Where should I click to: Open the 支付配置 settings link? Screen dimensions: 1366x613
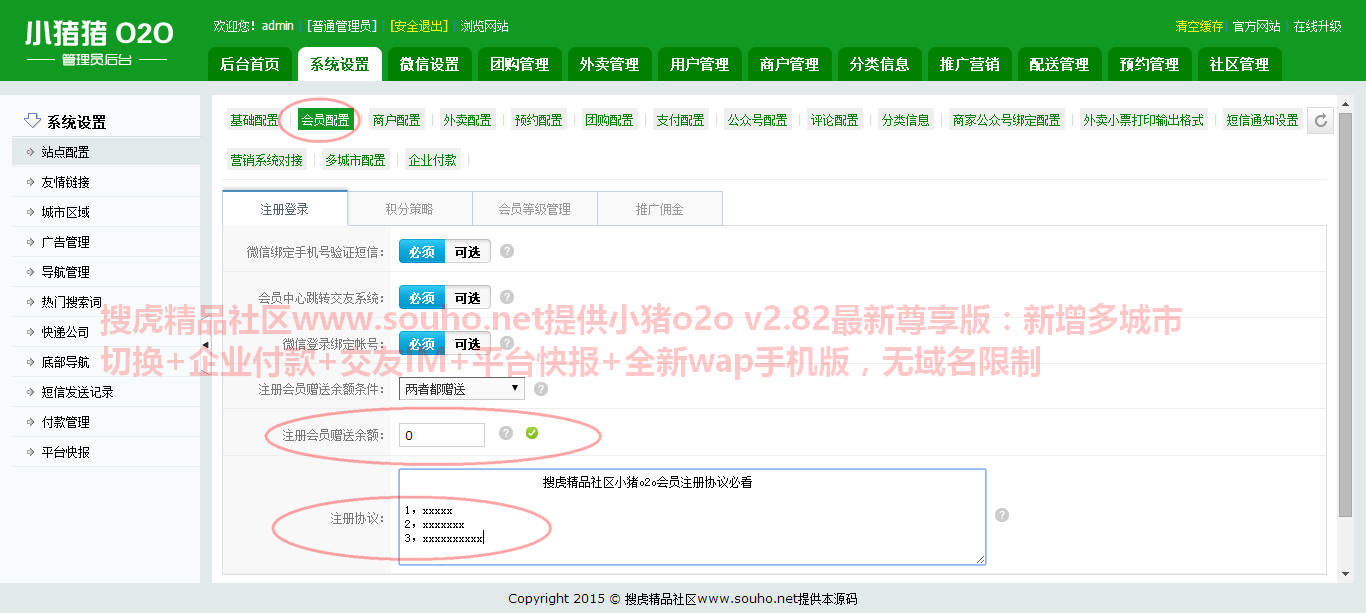click(x=680, y=120)
